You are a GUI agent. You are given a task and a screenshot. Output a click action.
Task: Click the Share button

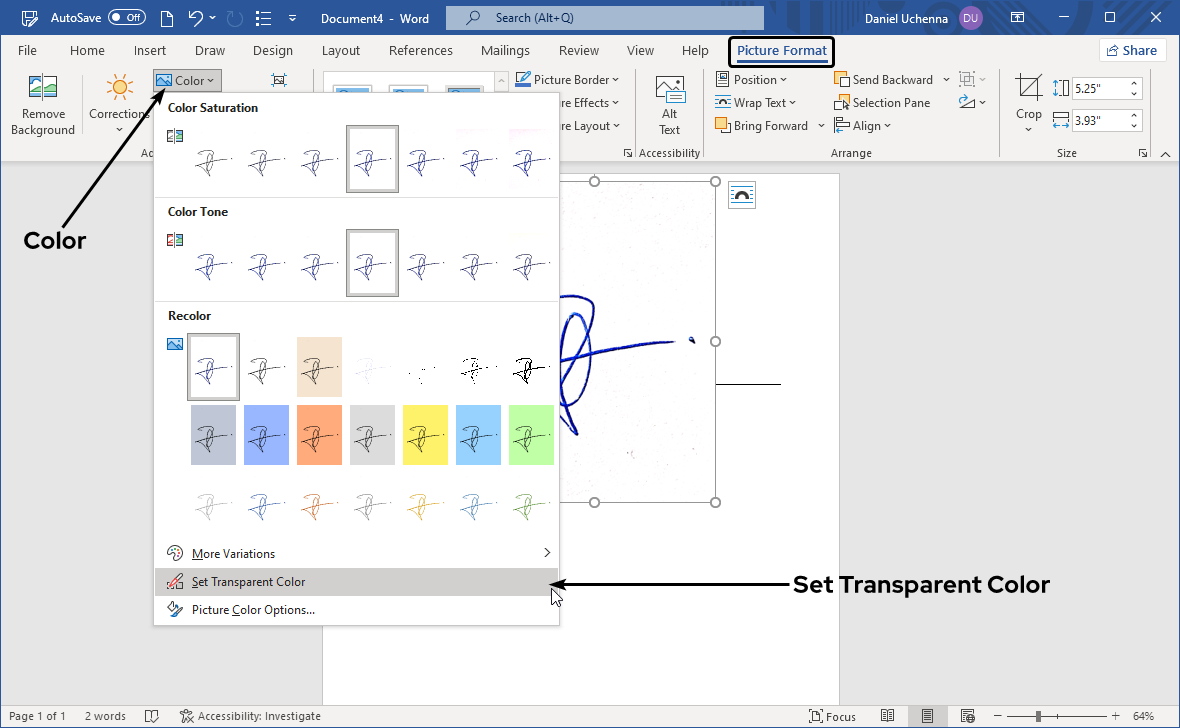pos(1132,49)
